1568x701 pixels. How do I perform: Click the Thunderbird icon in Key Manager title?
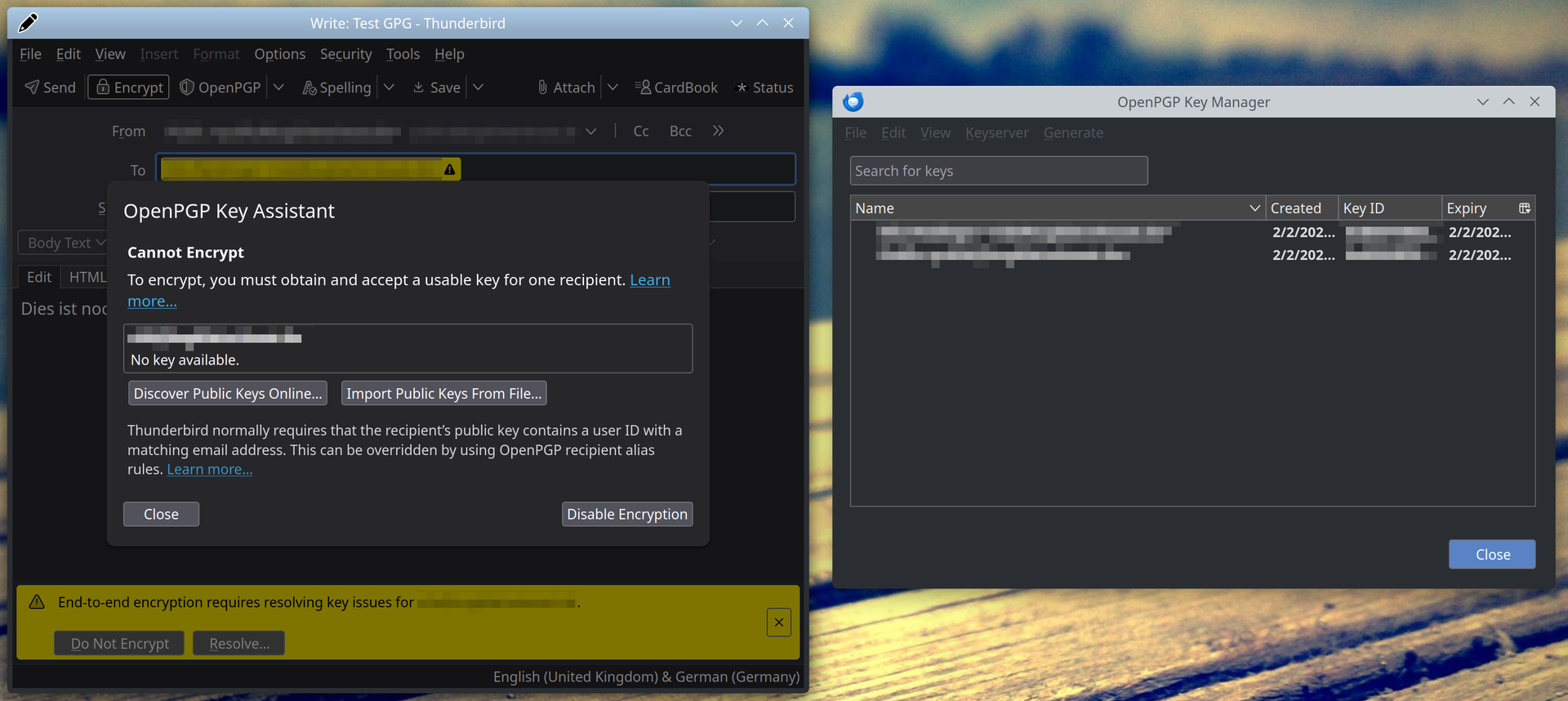coord(853,102)
